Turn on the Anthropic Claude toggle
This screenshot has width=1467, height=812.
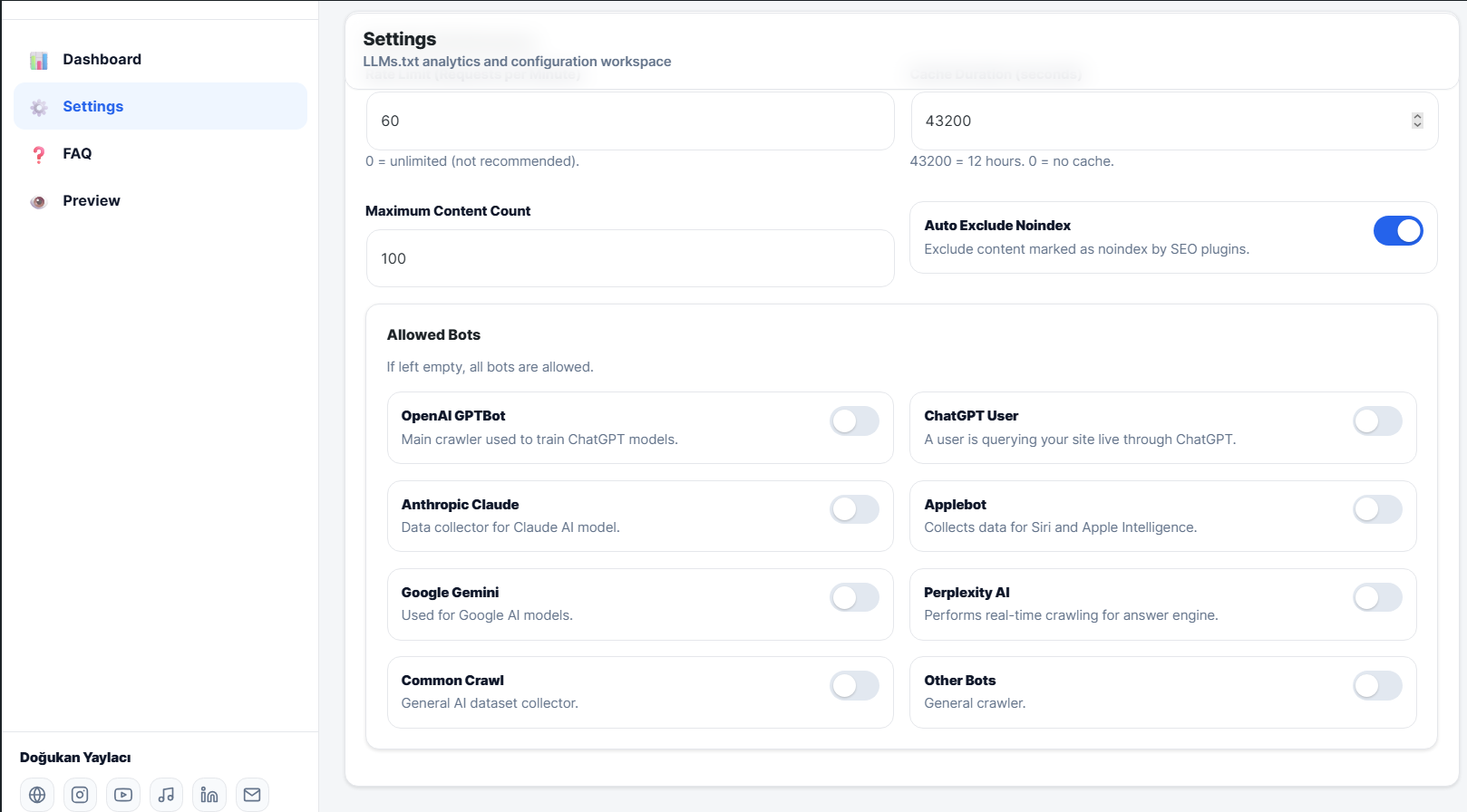[x=854, y=509]
